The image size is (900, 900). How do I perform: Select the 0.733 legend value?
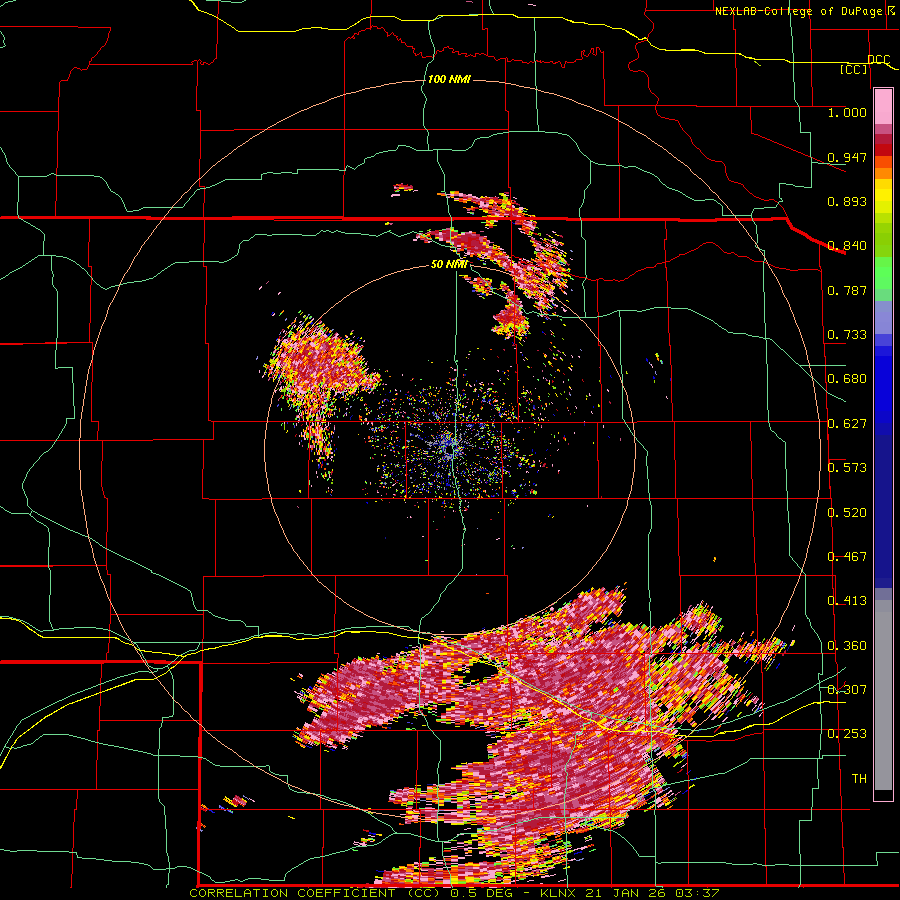click(847, 335)
